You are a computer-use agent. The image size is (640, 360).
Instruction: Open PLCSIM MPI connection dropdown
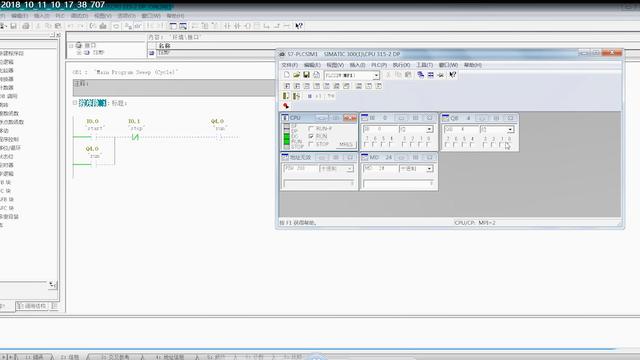tap(376, 76)
